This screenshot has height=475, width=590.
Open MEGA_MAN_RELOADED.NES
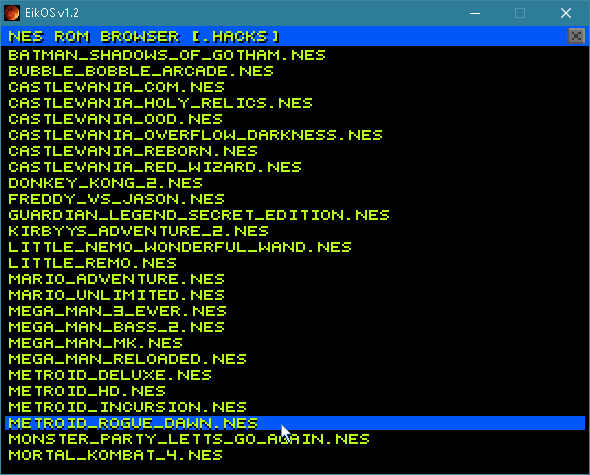click(x=127, y=359)
